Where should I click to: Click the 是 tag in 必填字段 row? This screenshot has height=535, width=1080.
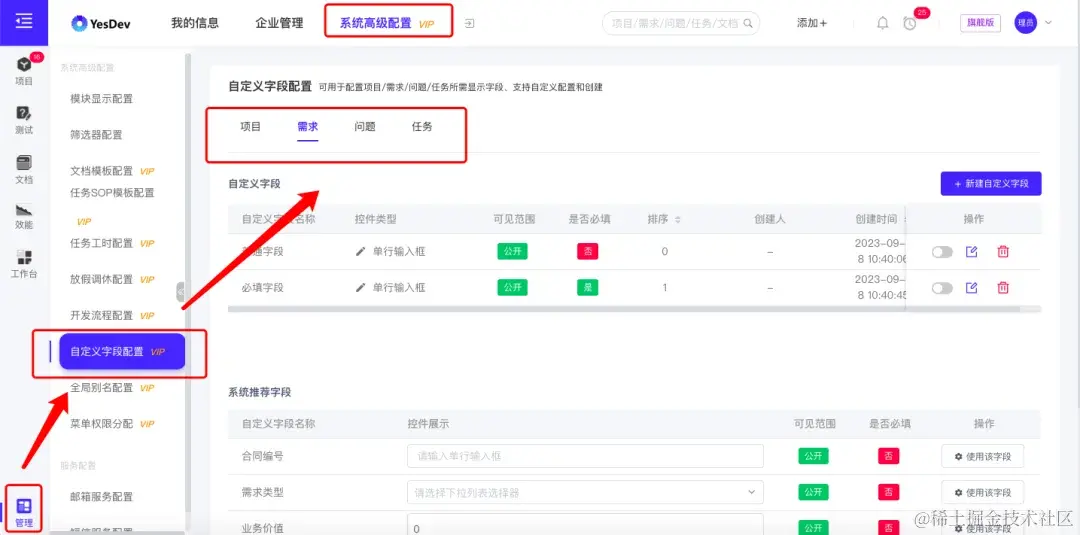(588, 287)
